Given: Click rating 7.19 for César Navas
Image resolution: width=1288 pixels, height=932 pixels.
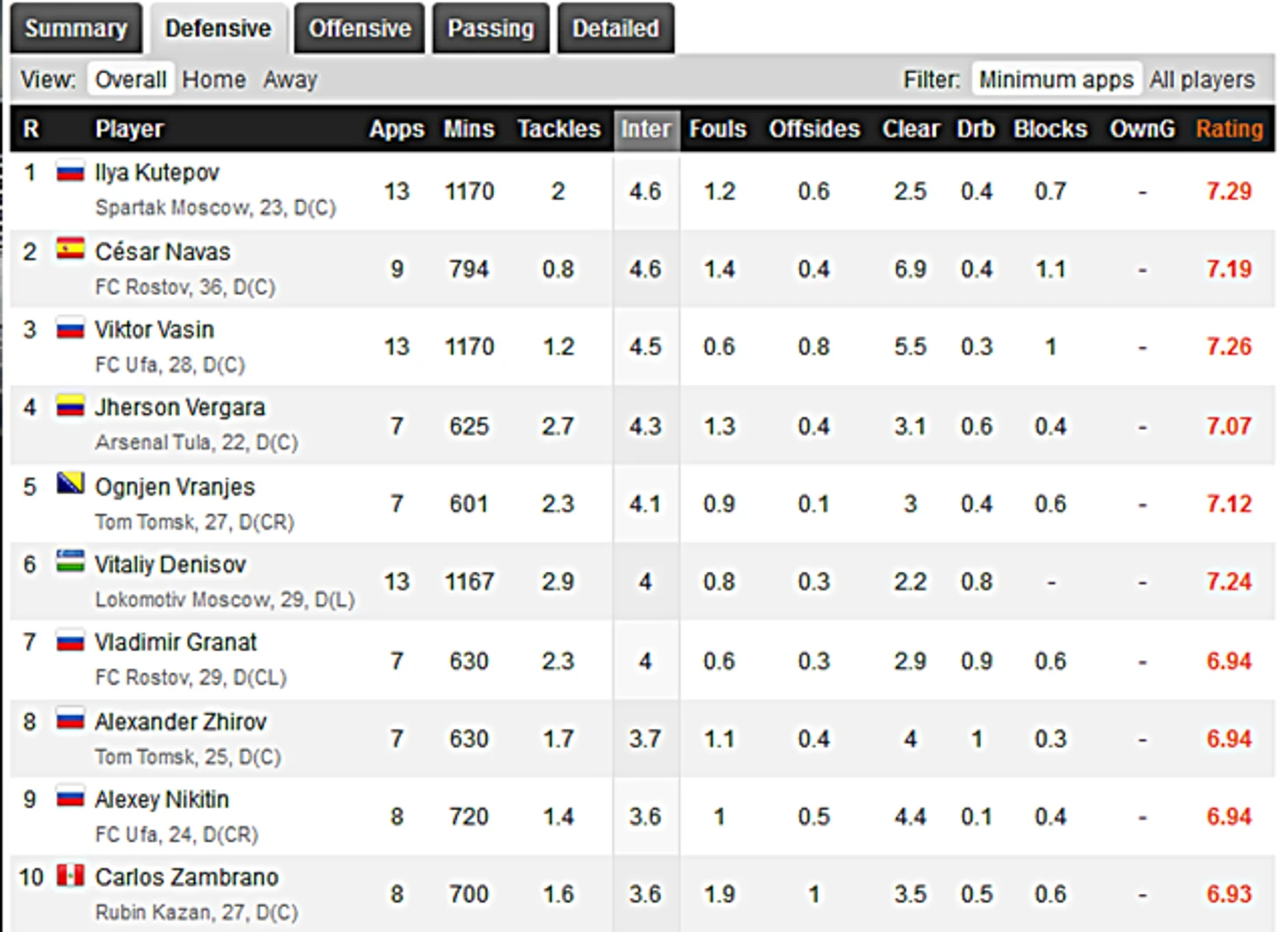Looking at the screenshot, I should [1229, 269].
